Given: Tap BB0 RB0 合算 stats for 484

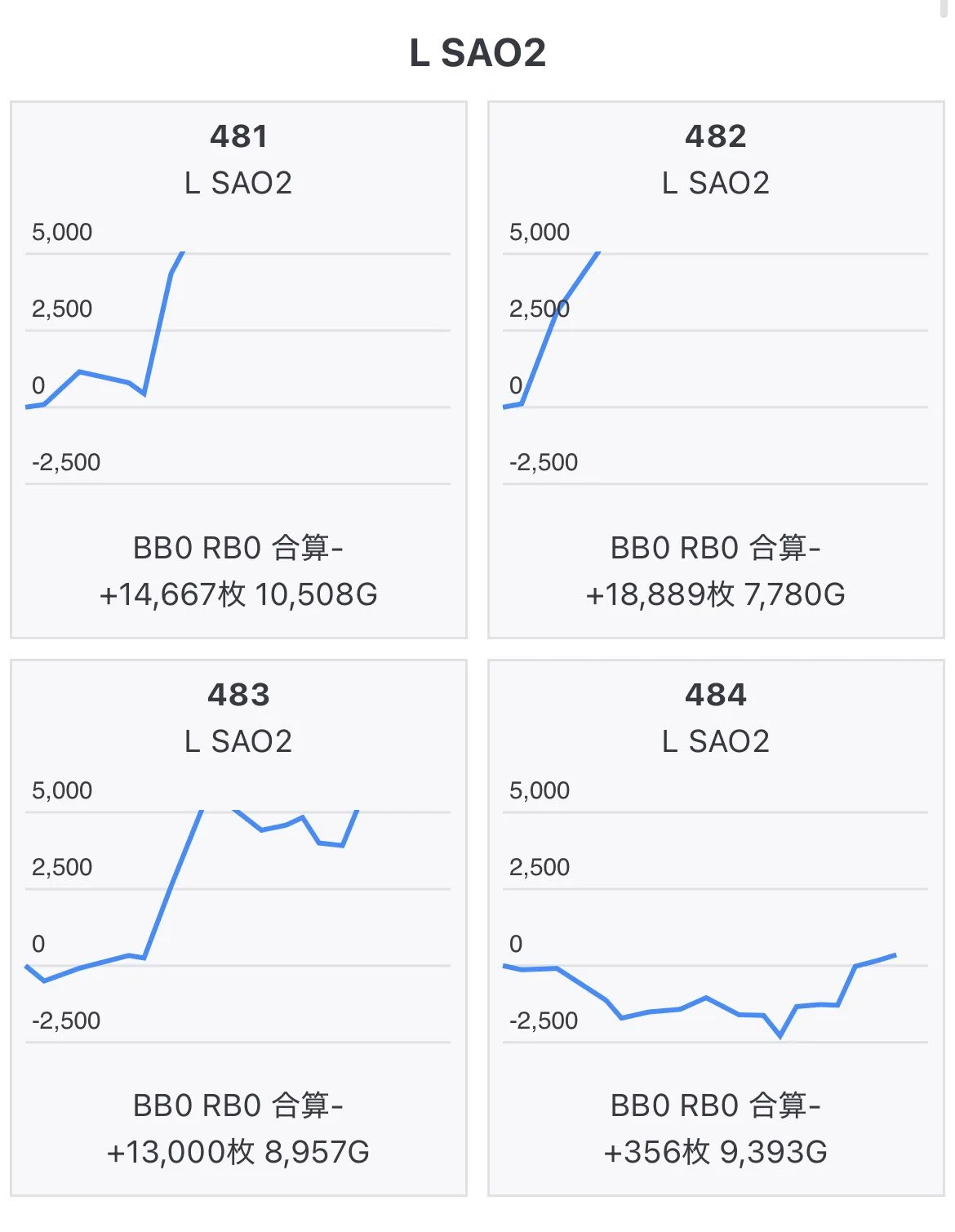Looking at the screenshot, I should tap(716, 1105).
